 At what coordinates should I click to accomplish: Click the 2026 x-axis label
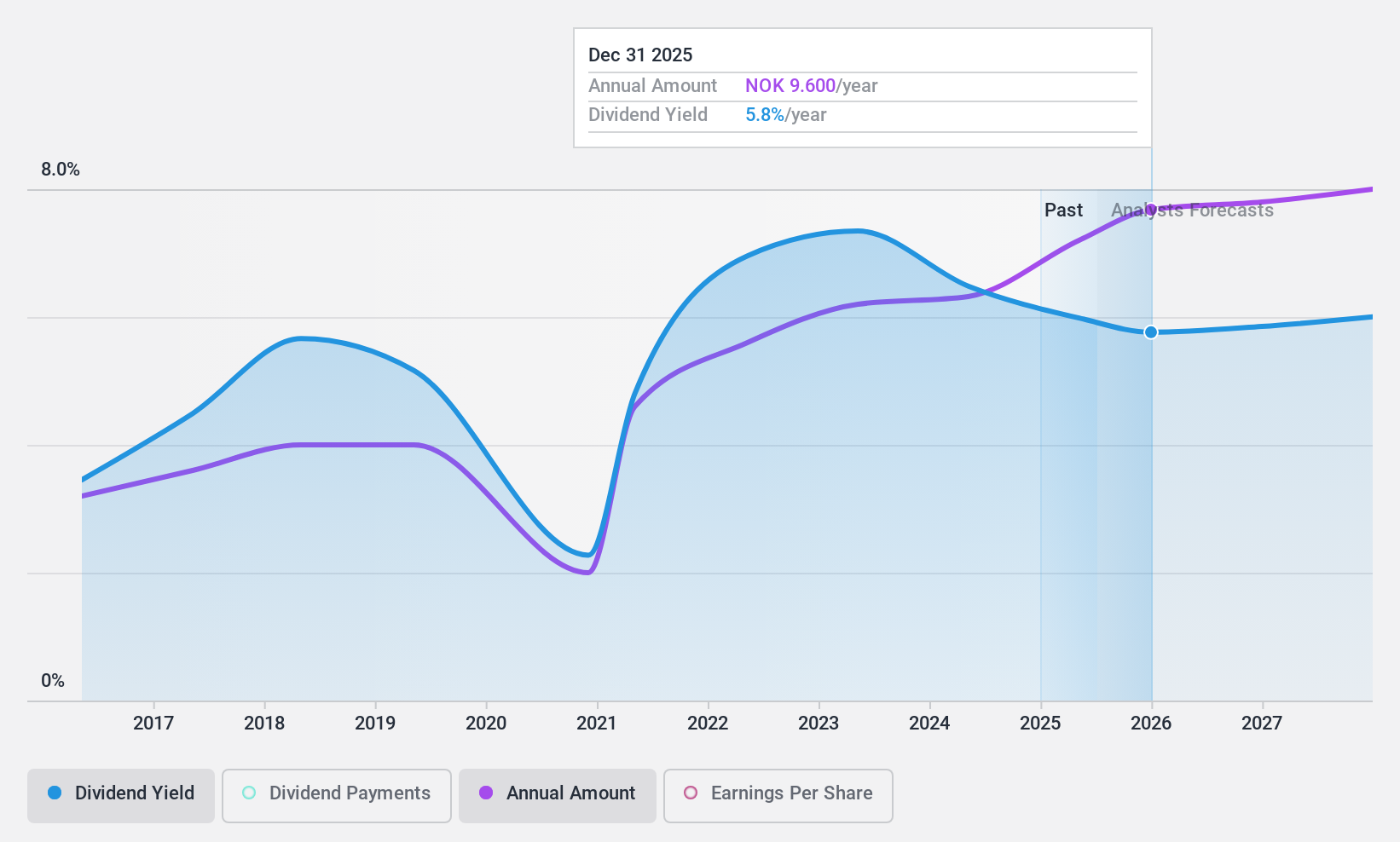[1151, 724]
